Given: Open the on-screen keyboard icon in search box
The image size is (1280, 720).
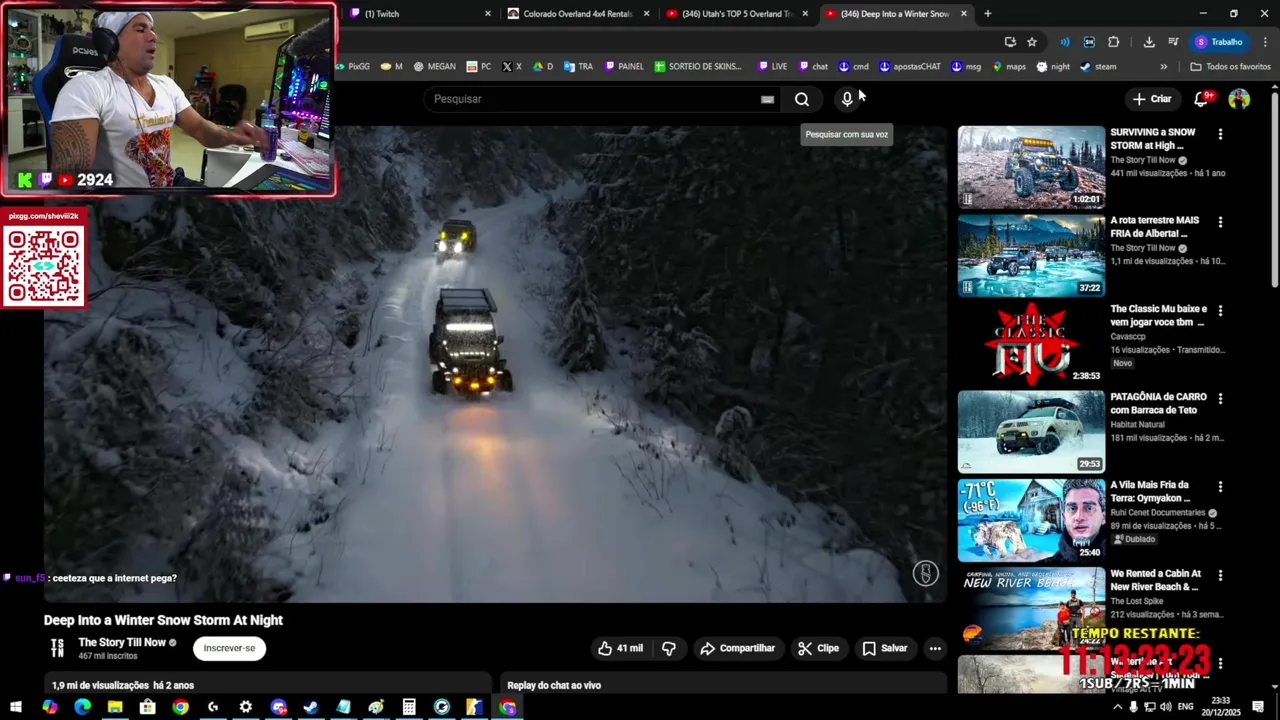Looking at the screenshot, I should click(767, 99).
